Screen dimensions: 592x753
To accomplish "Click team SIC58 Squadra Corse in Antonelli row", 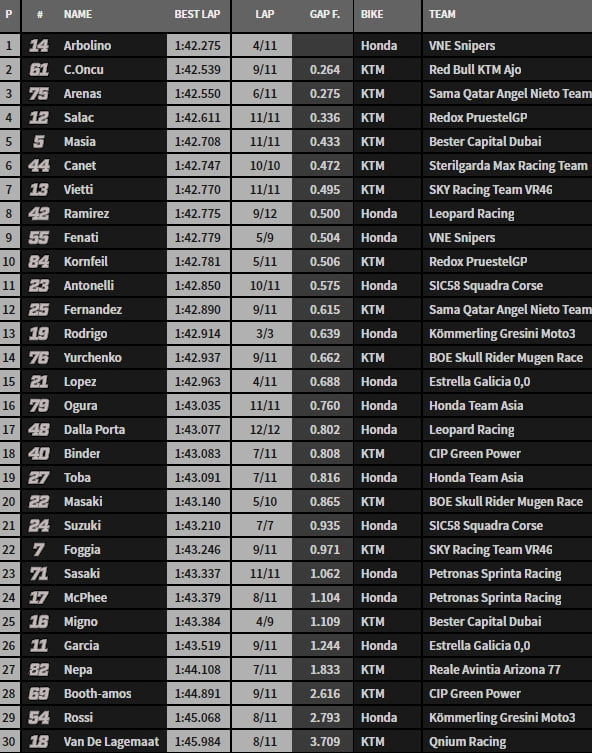I will (x=486, y=286).
